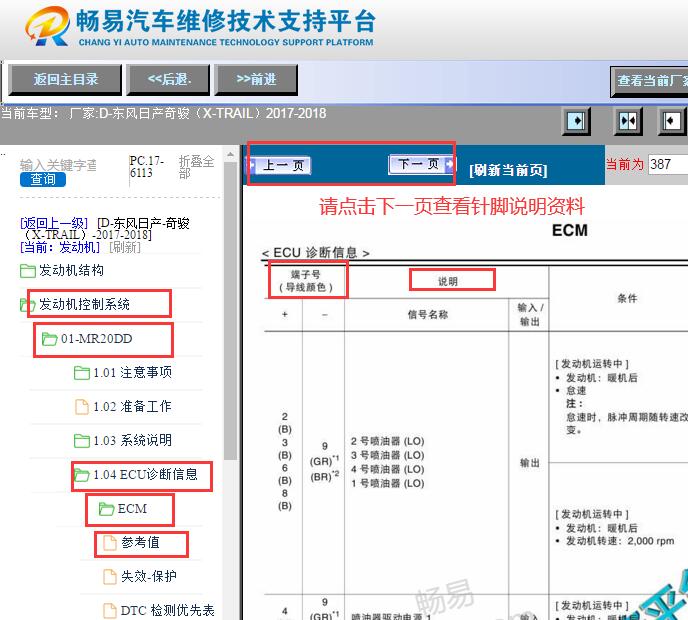The width and height of the screenshot is (688, 620).
Task: Click the 返回主目录 button
Action: click(65, 79)
